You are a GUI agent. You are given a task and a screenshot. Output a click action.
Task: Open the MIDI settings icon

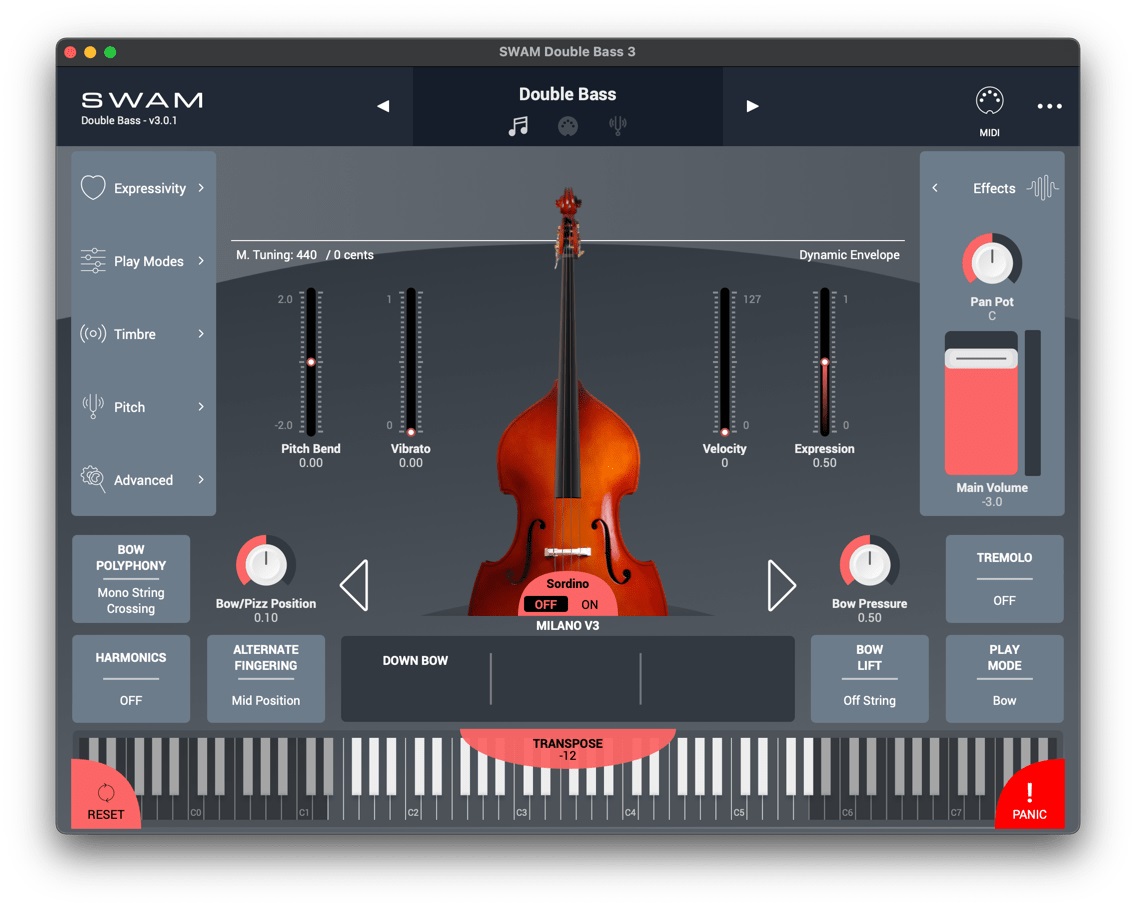point(989,101)
